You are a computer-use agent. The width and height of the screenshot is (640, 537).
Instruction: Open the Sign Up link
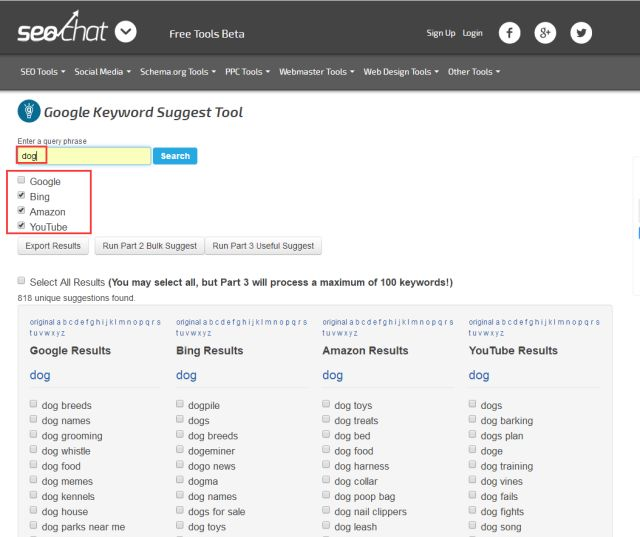tap(440, 33)
